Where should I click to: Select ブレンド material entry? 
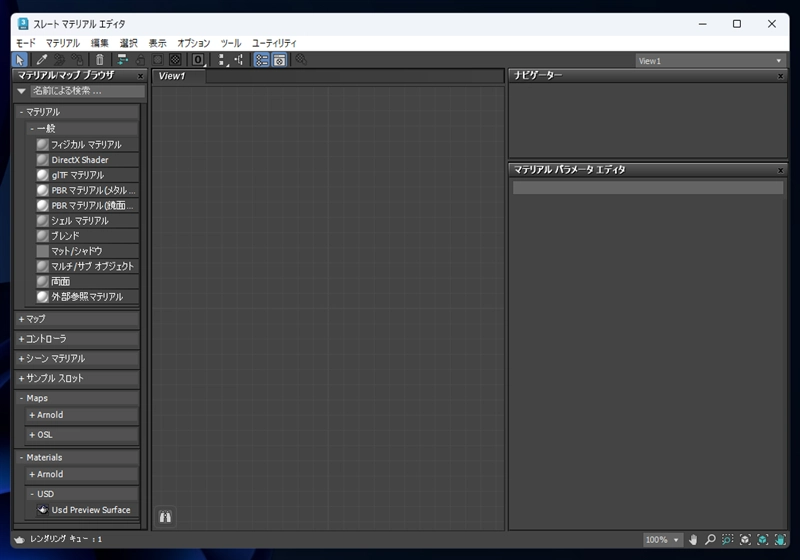pos(87,236)
